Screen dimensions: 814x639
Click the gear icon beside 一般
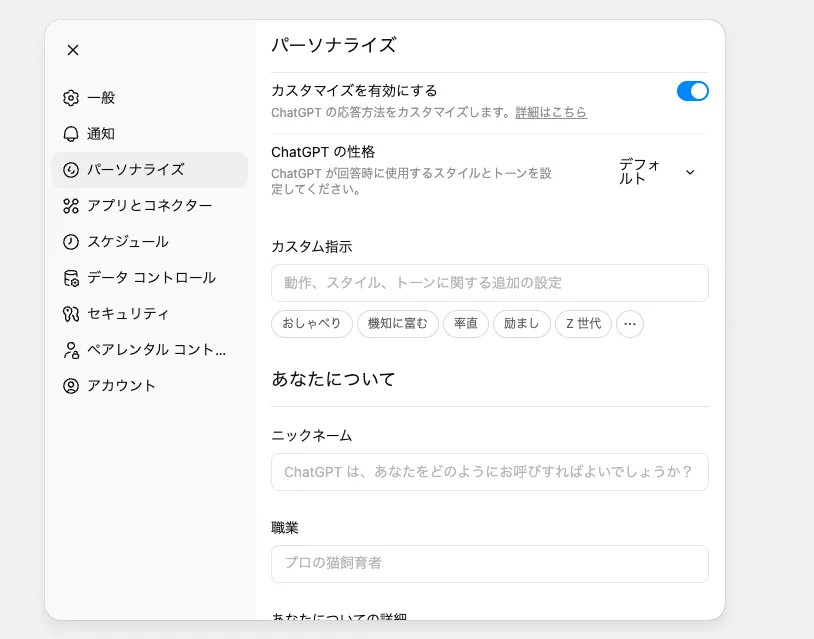click(71, 98)
